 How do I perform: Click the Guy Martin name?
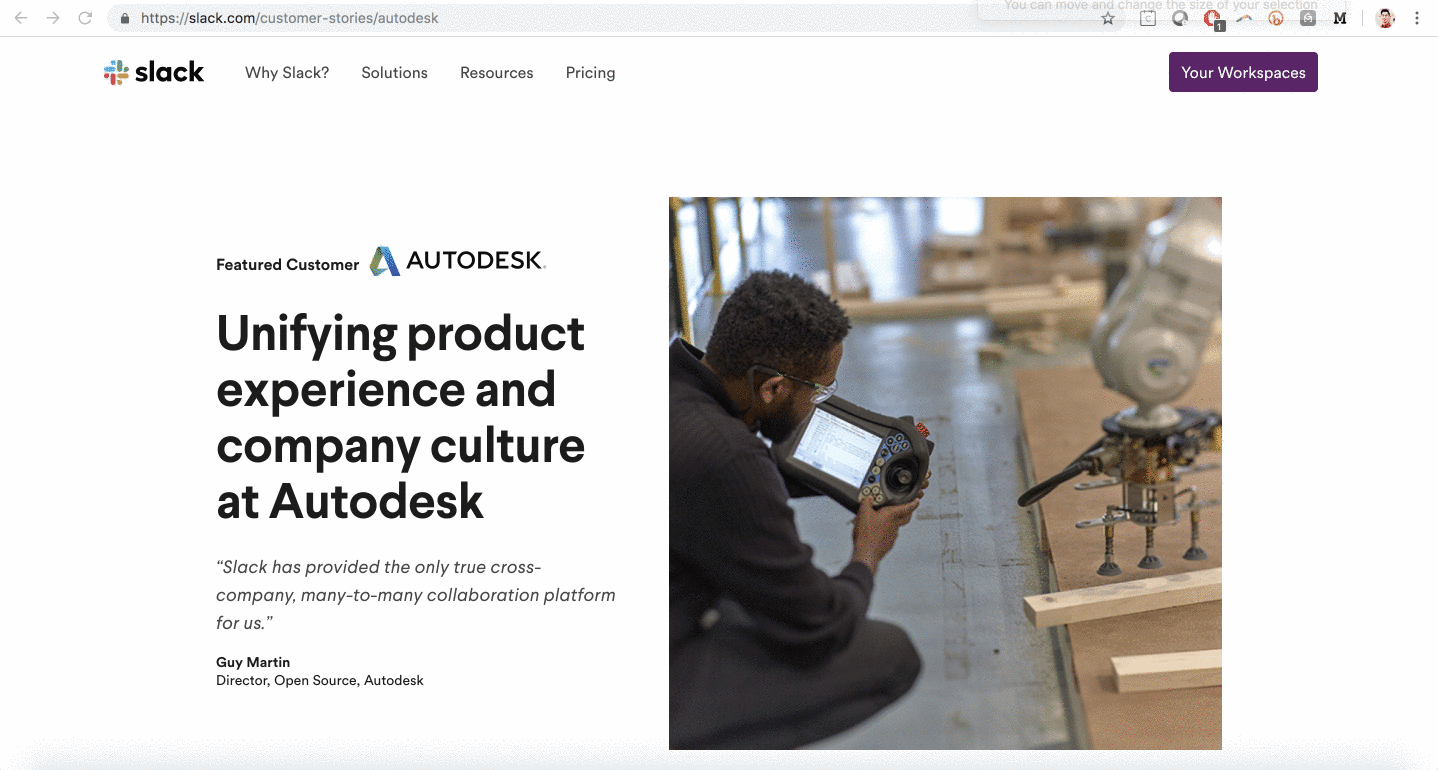(253, 662)
